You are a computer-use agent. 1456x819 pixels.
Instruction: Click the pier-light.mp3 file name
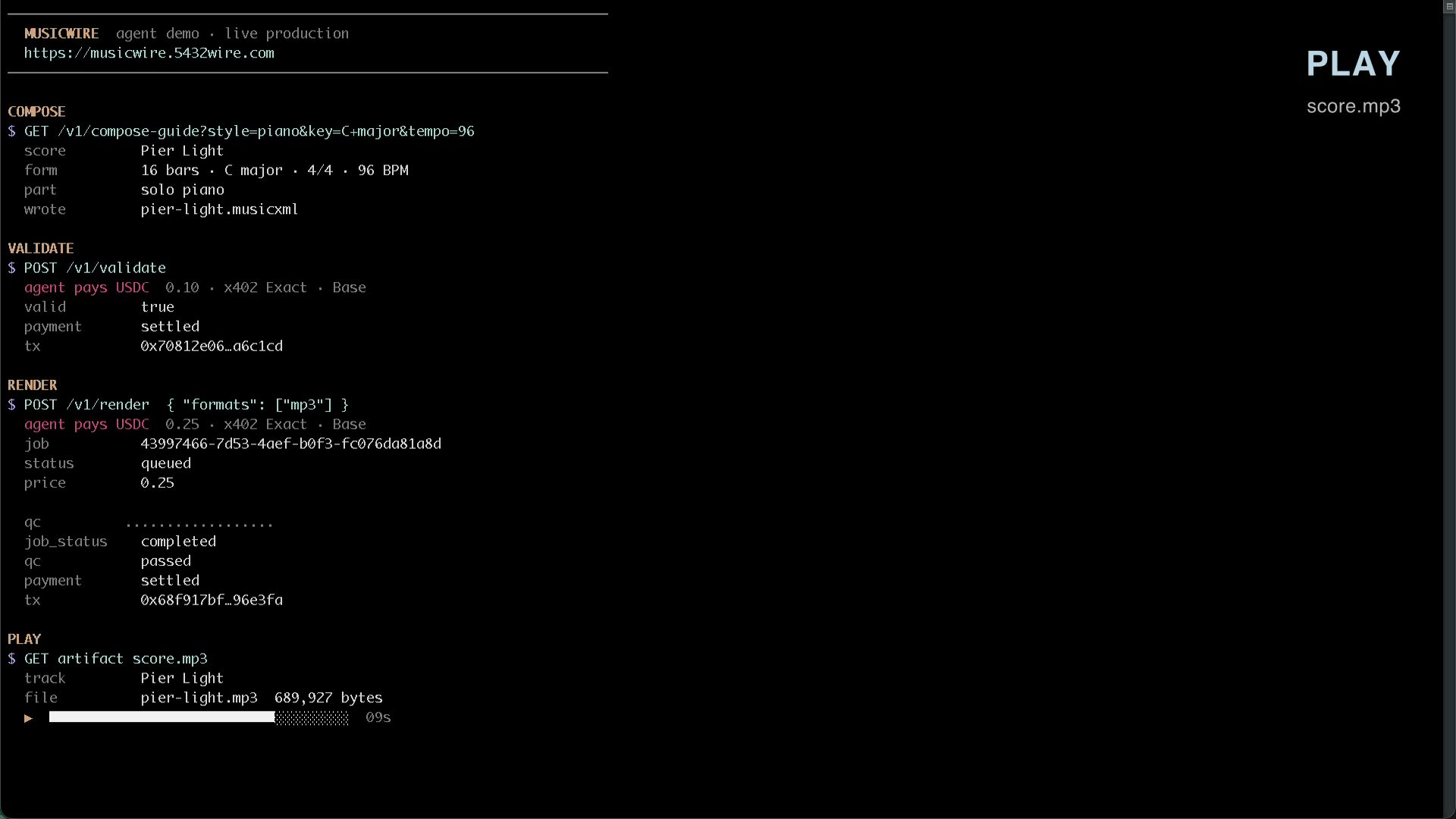click(199, 698)
